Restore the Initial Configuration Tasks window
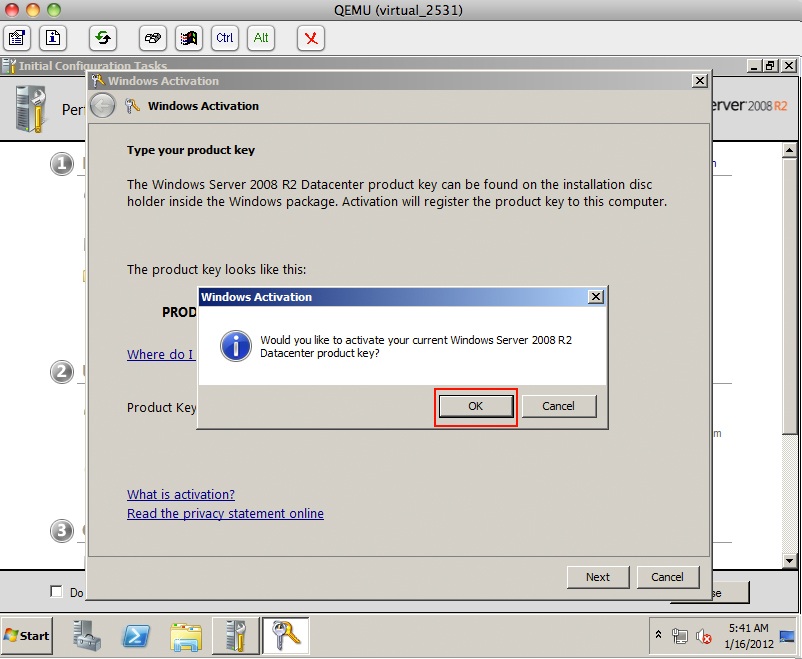 [x=771, y=66]
